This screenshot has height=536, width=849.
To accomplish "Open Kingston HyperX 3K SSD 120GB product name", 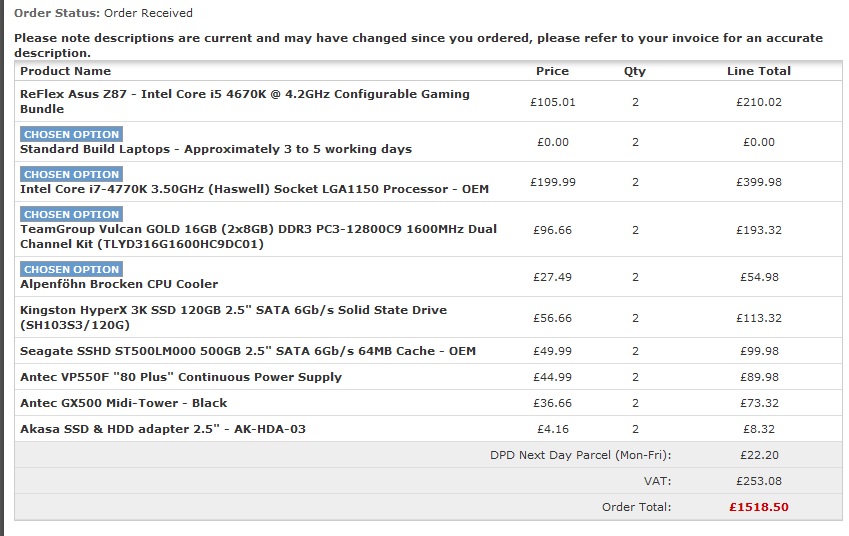I will (x=233, y=317).
